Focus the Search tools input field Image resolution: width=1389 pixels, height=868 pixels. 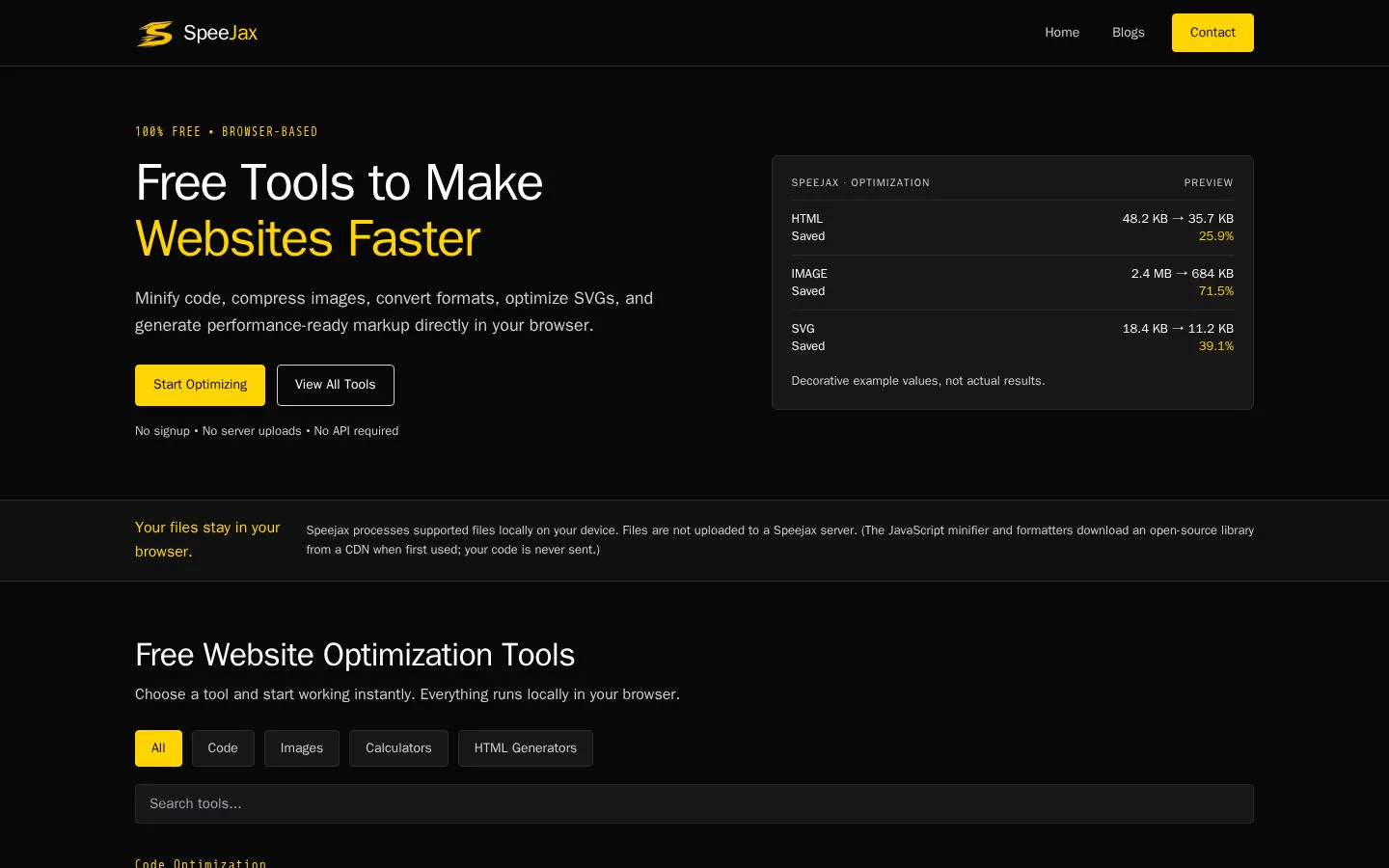pyautogui.click(x=694, y=803)
